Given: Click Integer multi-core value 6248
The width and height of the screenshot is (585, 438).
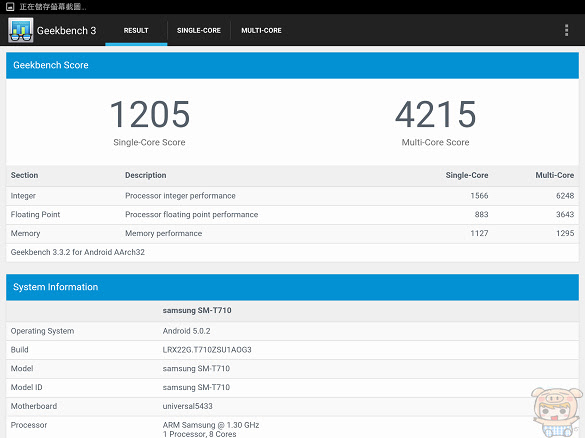Looking at the screenshot, I should [x=565, y=196].
